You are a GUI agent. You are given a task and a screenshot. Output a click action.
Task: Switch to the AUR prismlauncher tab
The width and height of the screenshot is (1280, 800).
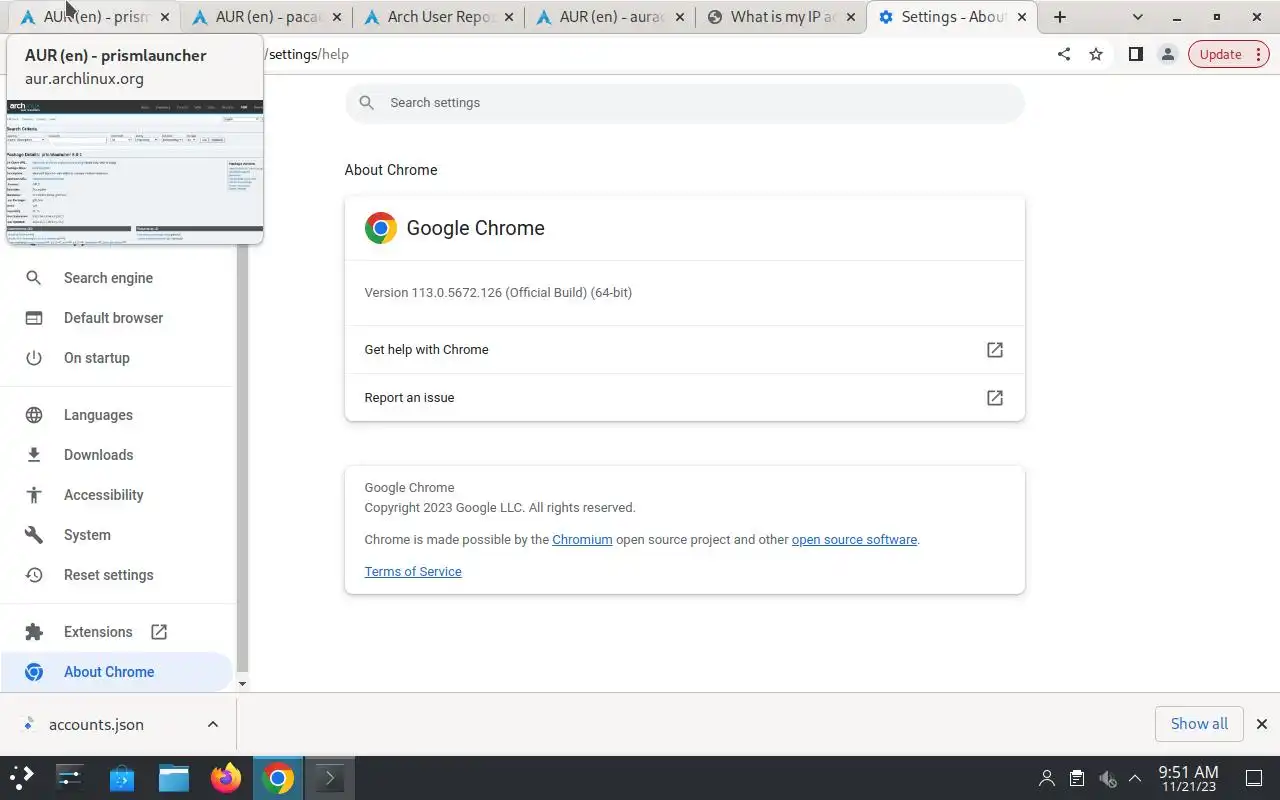pos(94,17)
